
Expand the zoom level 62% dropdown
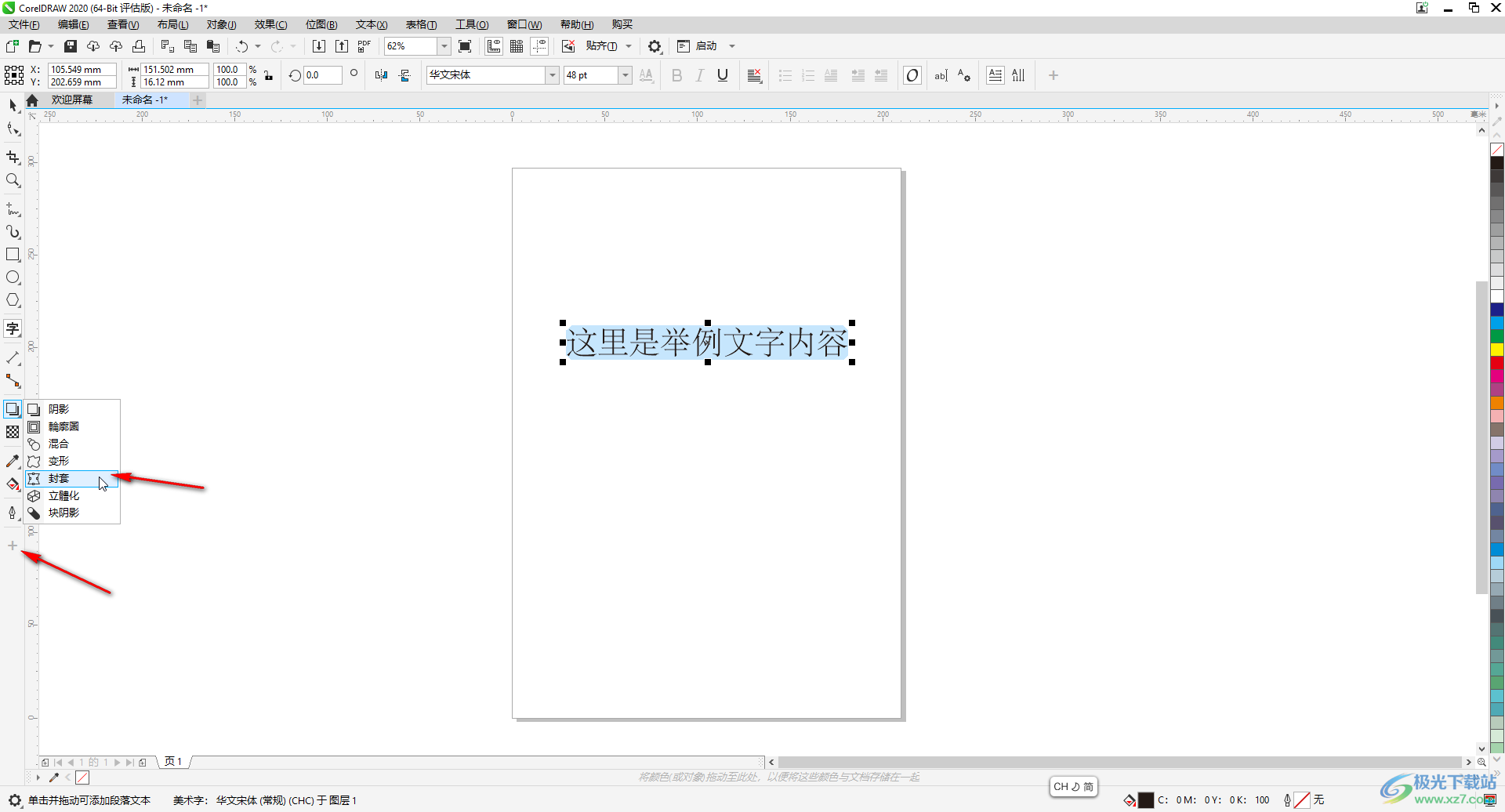[x=444, y=46]
